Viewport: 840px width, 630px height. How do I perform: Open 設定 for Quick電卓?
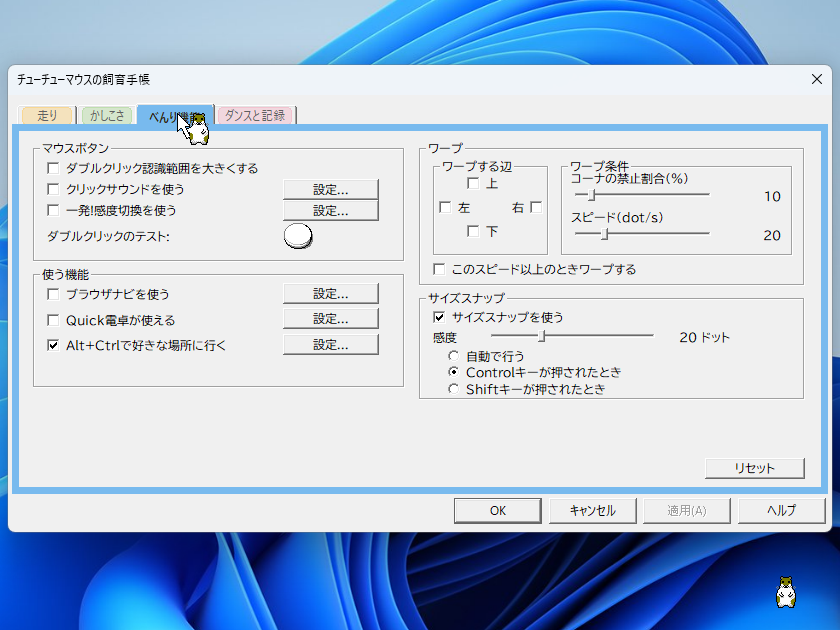pos(331,319)
